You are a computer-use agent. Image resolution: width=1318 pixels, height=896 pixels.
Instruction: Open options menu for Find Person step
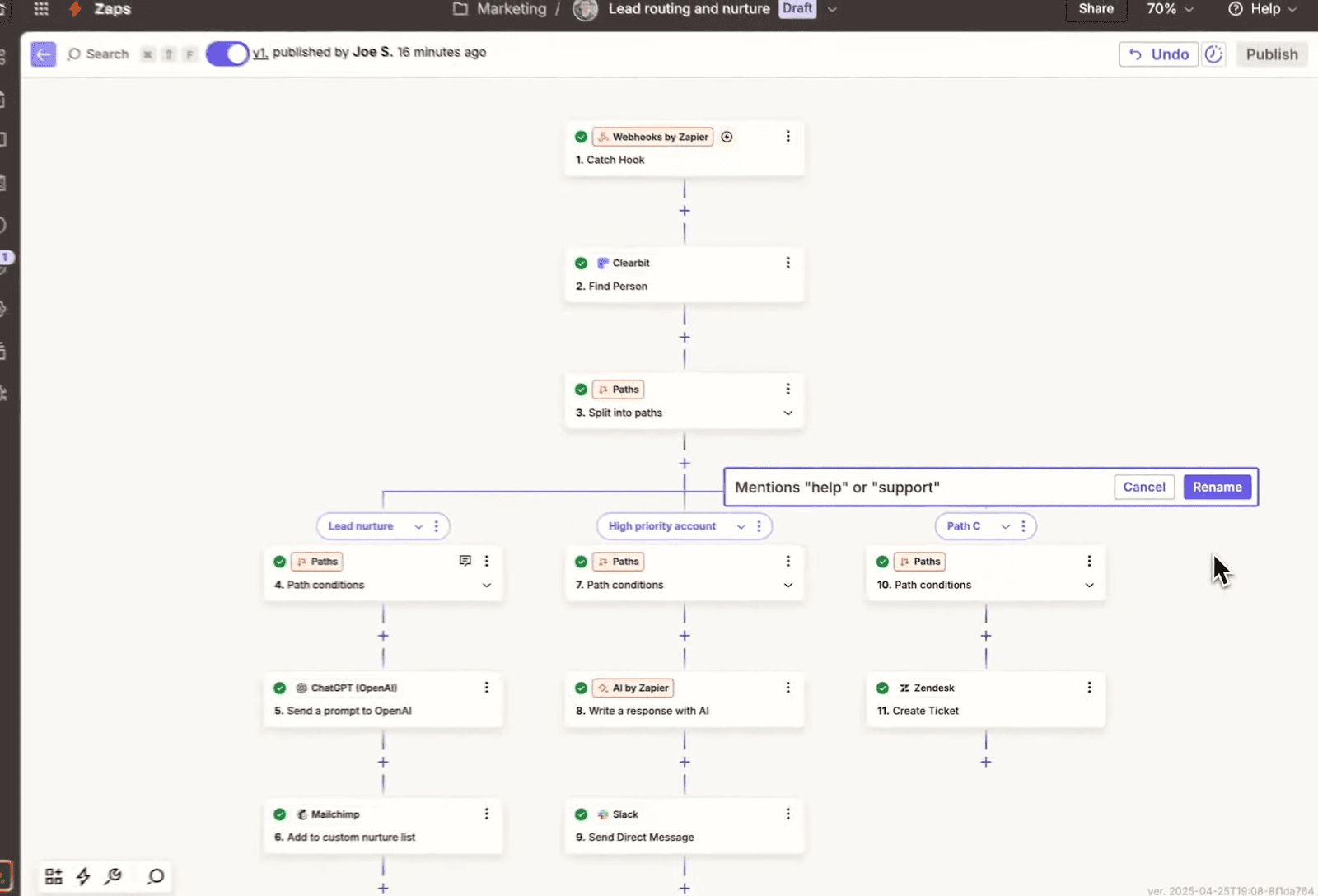click(x=788, y=263)
